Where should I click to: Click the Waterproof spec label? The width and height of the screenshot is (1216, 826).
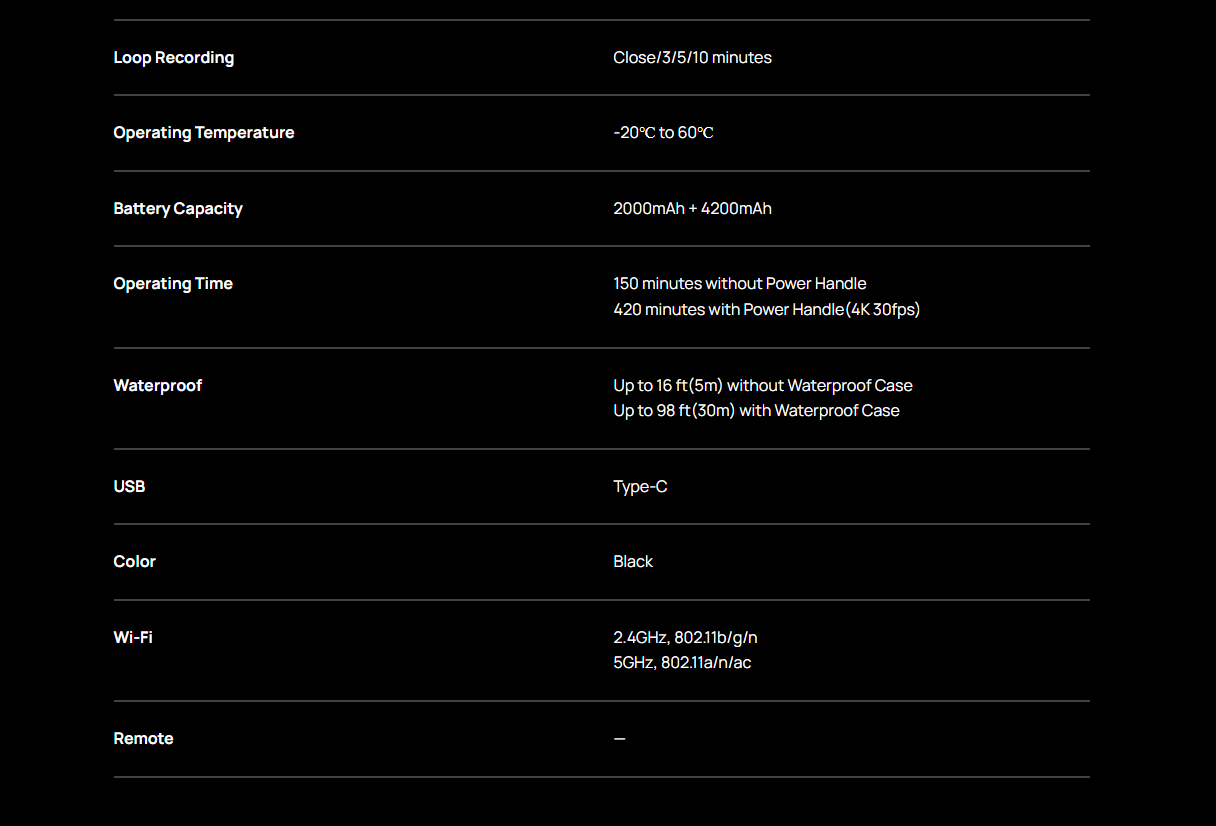point(157,386)
